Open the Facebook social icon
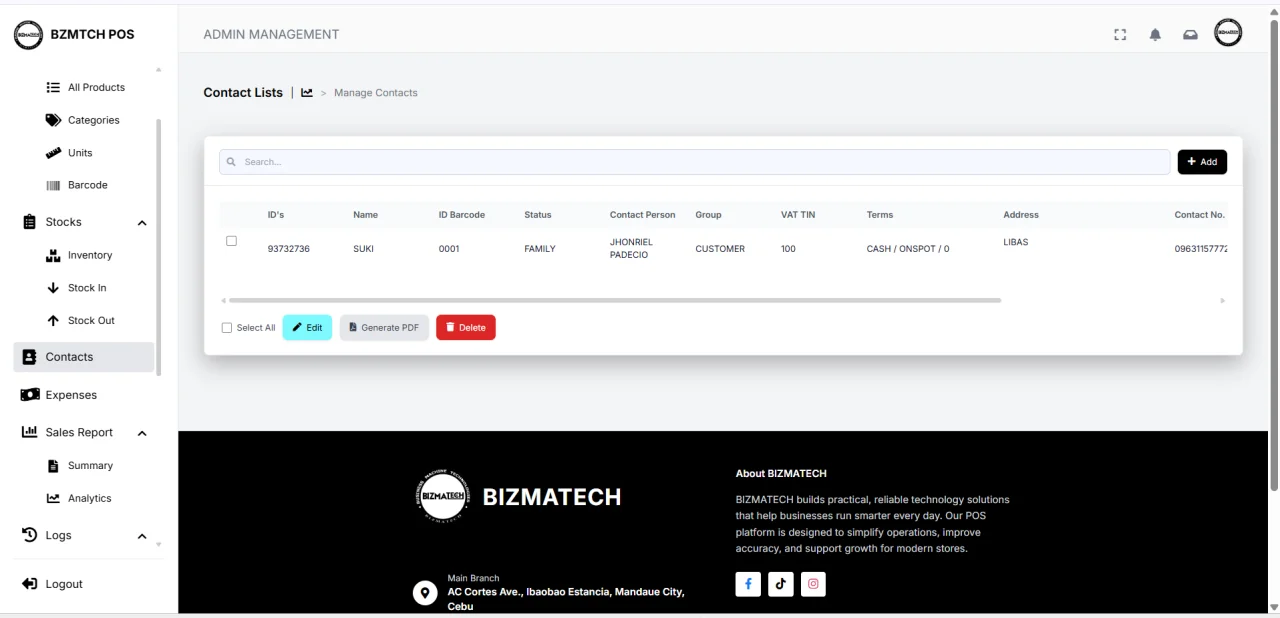Viewport: 1280px width, 618px height. (748, 584)
